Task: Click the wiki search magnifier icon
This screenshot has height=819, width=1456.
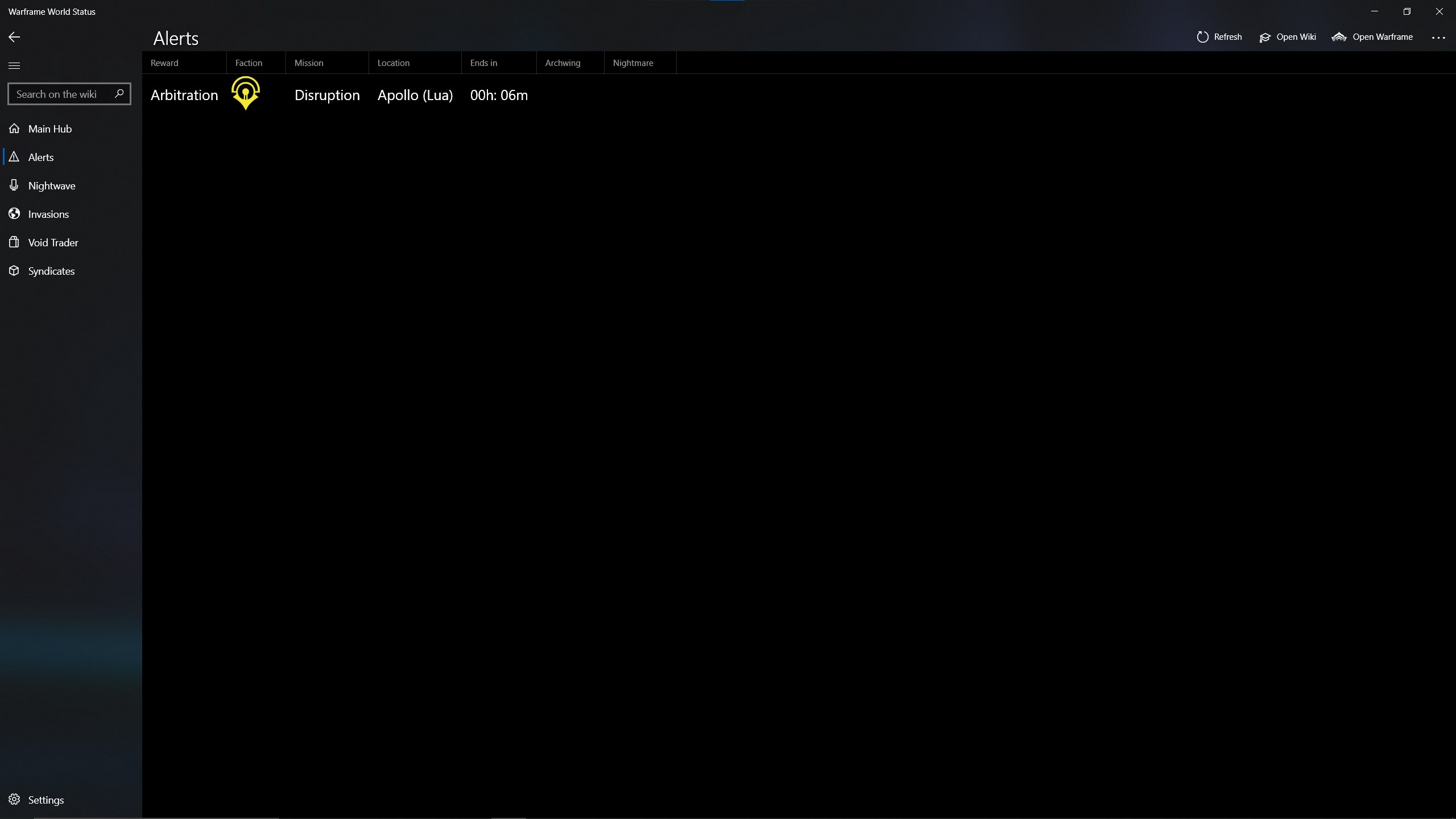Action: coord(118,93)
